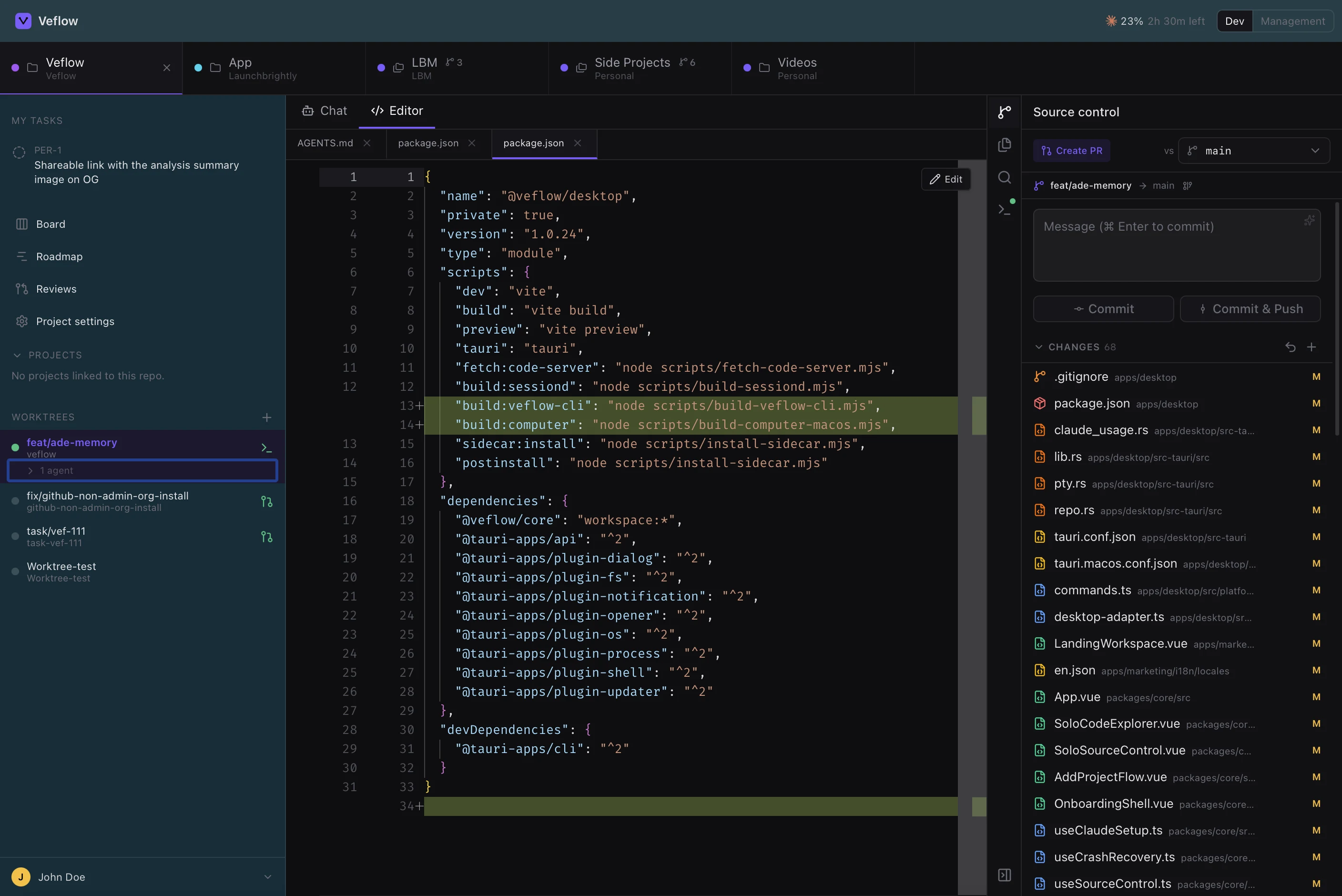Stage all changes with plus icon

coord(1311,347)
